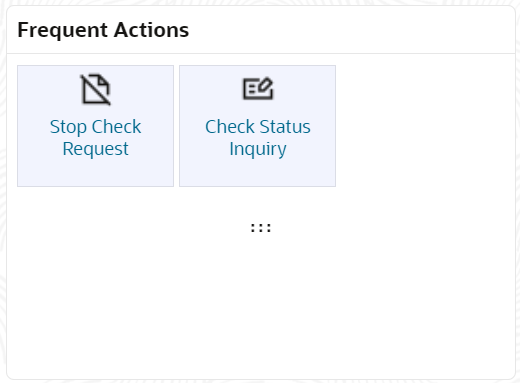Image resolution: width=520 pixels, height=383 pixels.
Task: Select the Check Status Inquiry tile background
Action: pos(257,126)
